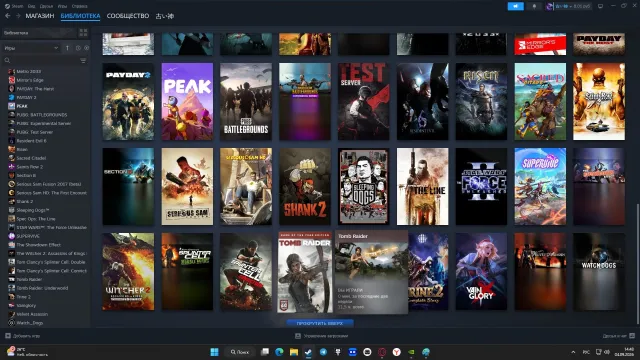Open the Игры filter dropdown
This screenshot has width=640, height=360.
(31, 48)
